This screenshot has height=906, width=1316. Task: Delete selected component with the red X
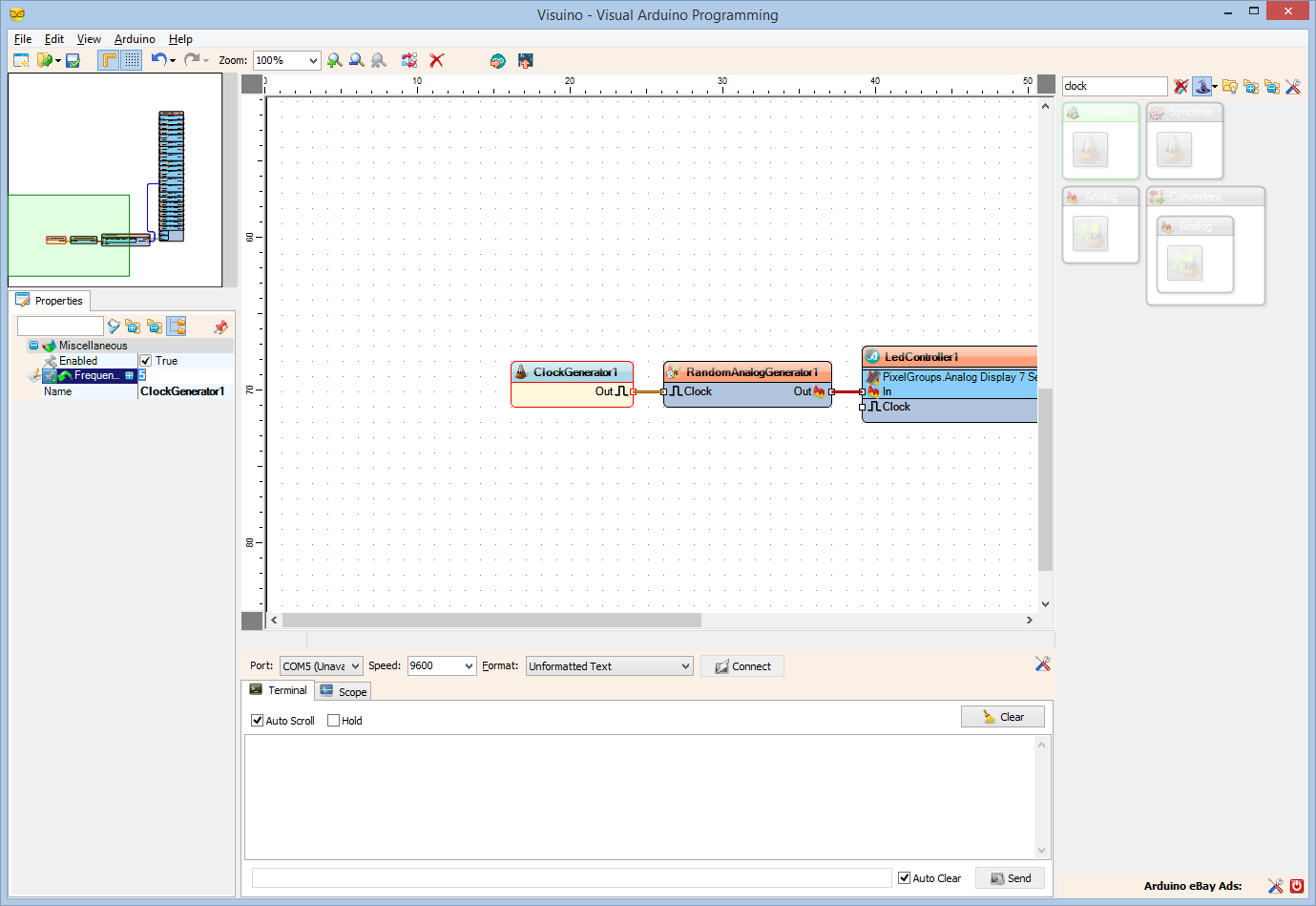(437, 60)
